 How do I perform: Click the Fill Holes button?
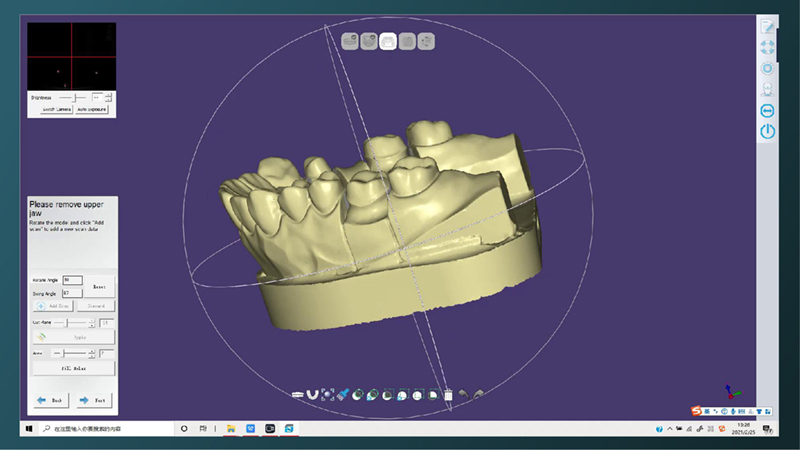coord(73,368)
